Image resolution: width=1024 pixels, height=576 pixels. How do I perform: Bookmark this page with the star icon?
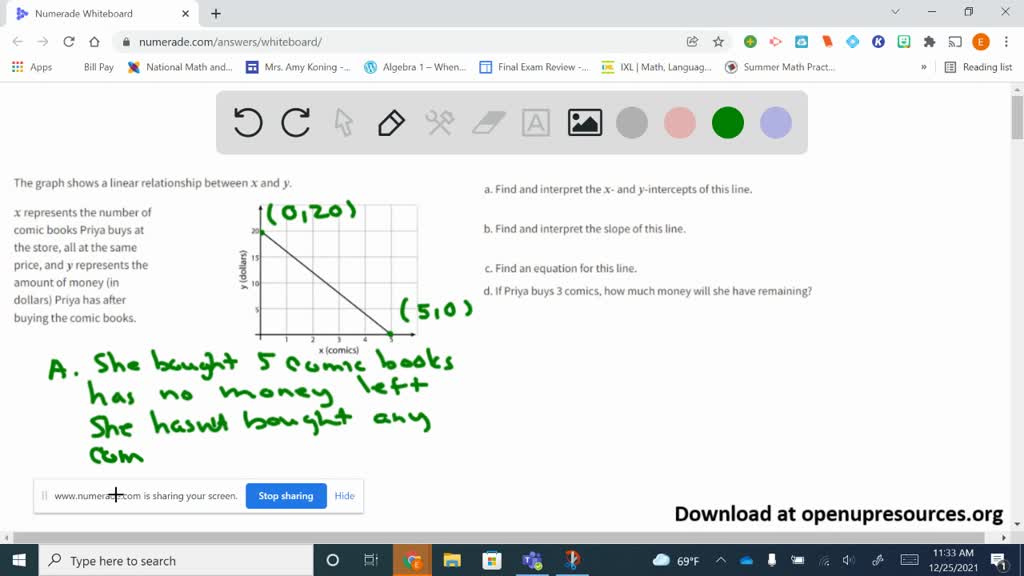(x=716, y=43)
